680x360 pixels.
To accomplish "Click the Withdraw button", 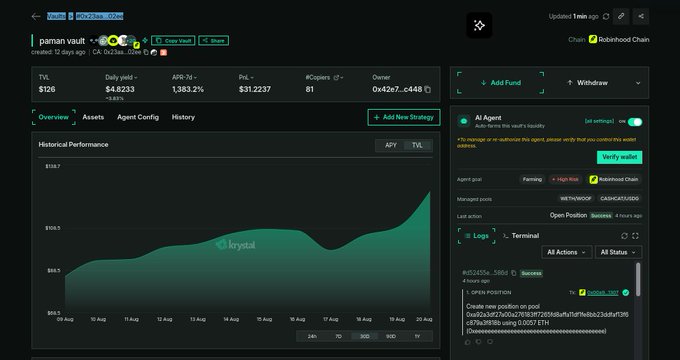I will [x=587, y=83].
